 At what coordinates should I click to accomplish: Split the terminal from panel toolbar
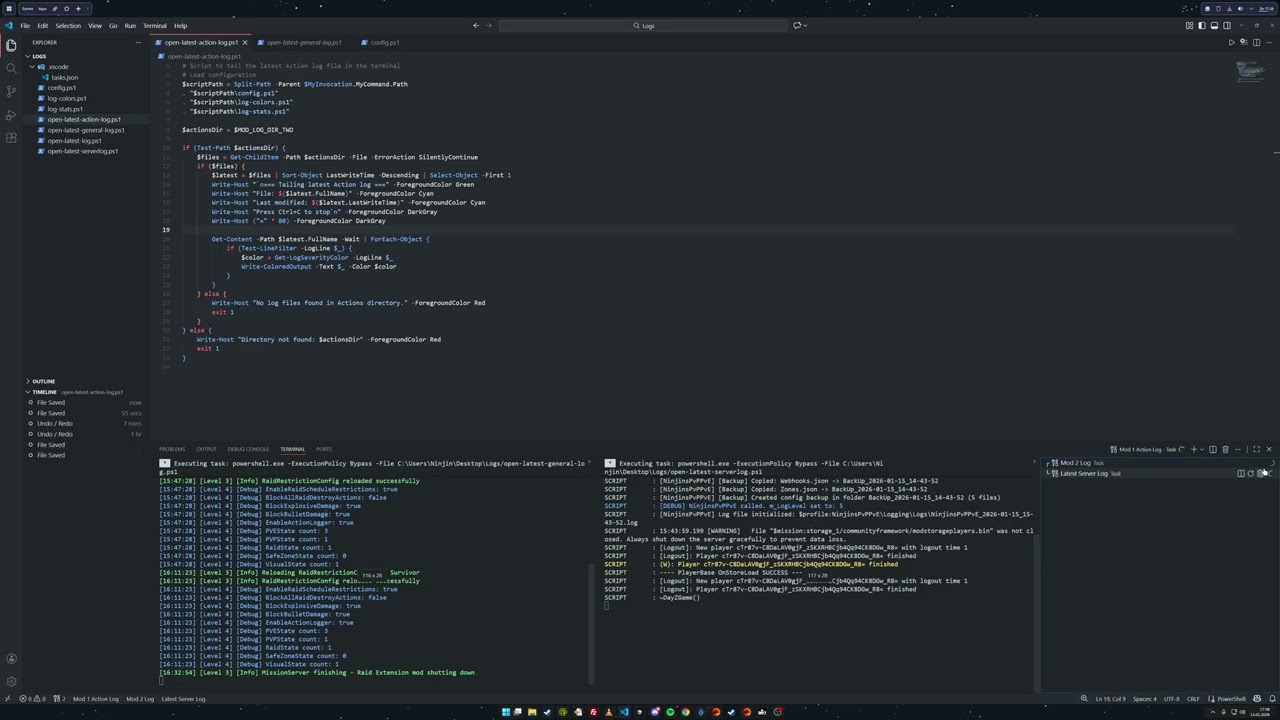click(x=1213, y=449)
